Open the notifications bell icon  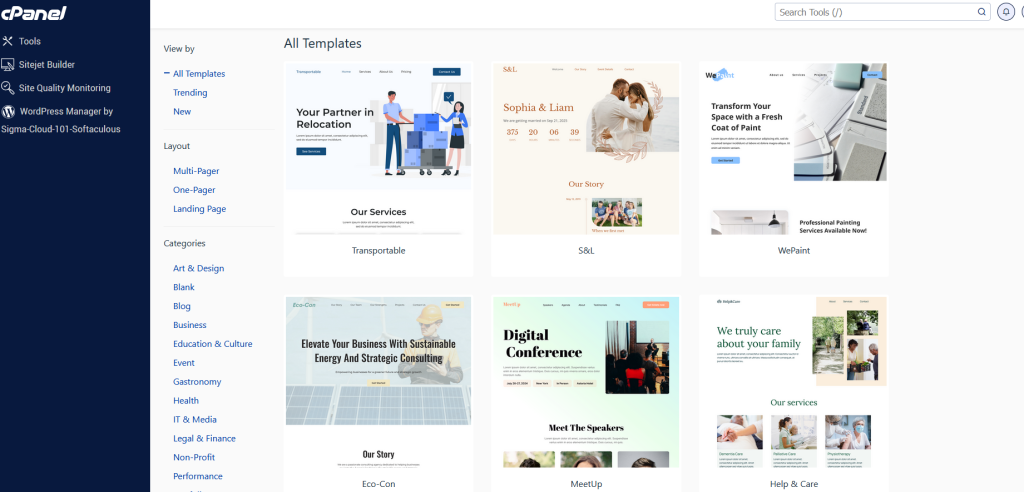[1007, 12]
